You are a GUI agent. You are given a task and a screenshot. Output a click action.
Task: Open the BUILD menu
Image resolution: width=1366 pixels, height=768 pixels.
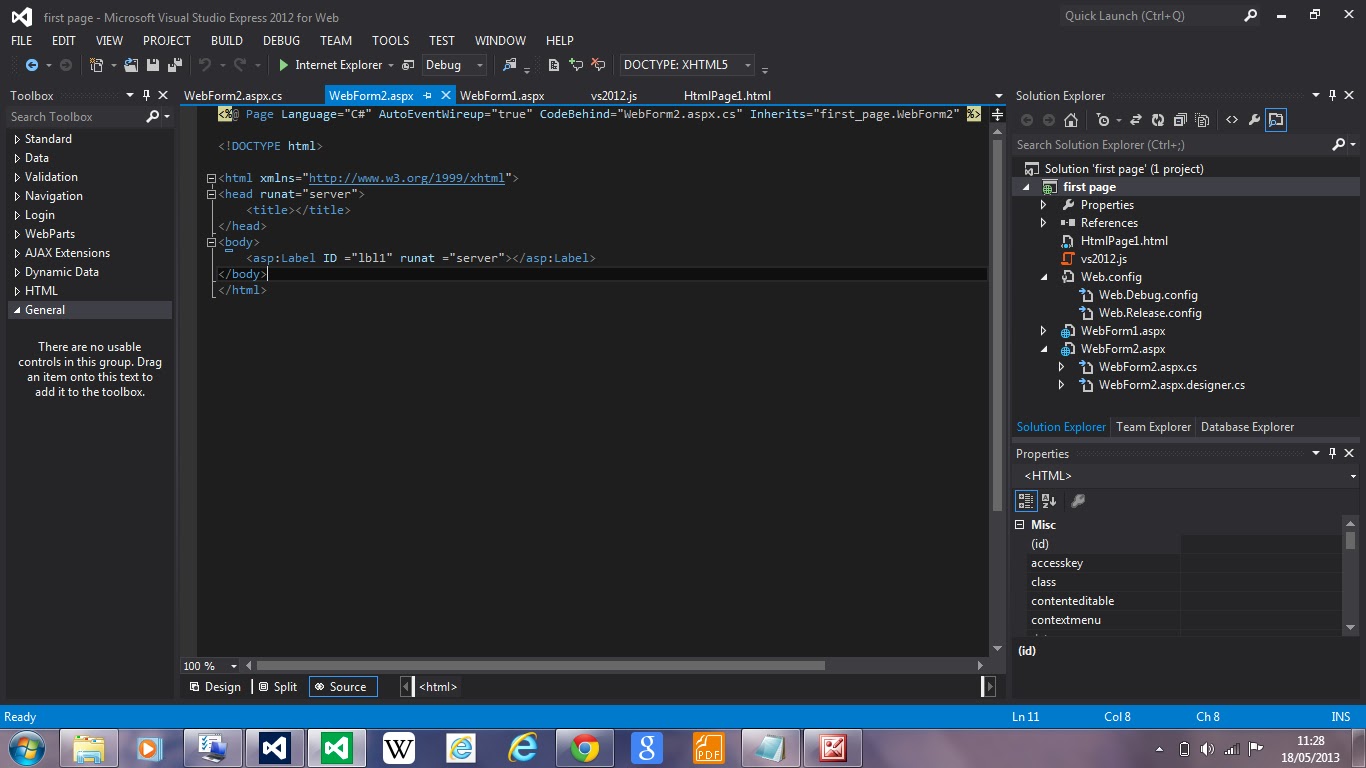pos(227,41)
